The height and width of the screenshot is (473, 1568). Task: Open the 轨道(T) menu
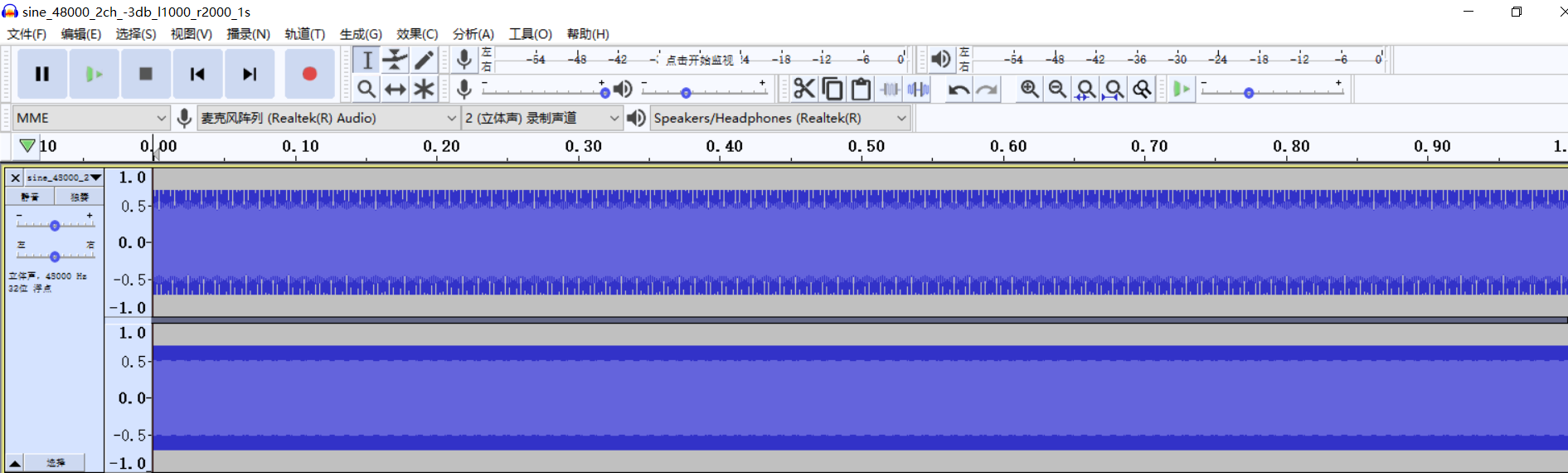coord(304,34)
